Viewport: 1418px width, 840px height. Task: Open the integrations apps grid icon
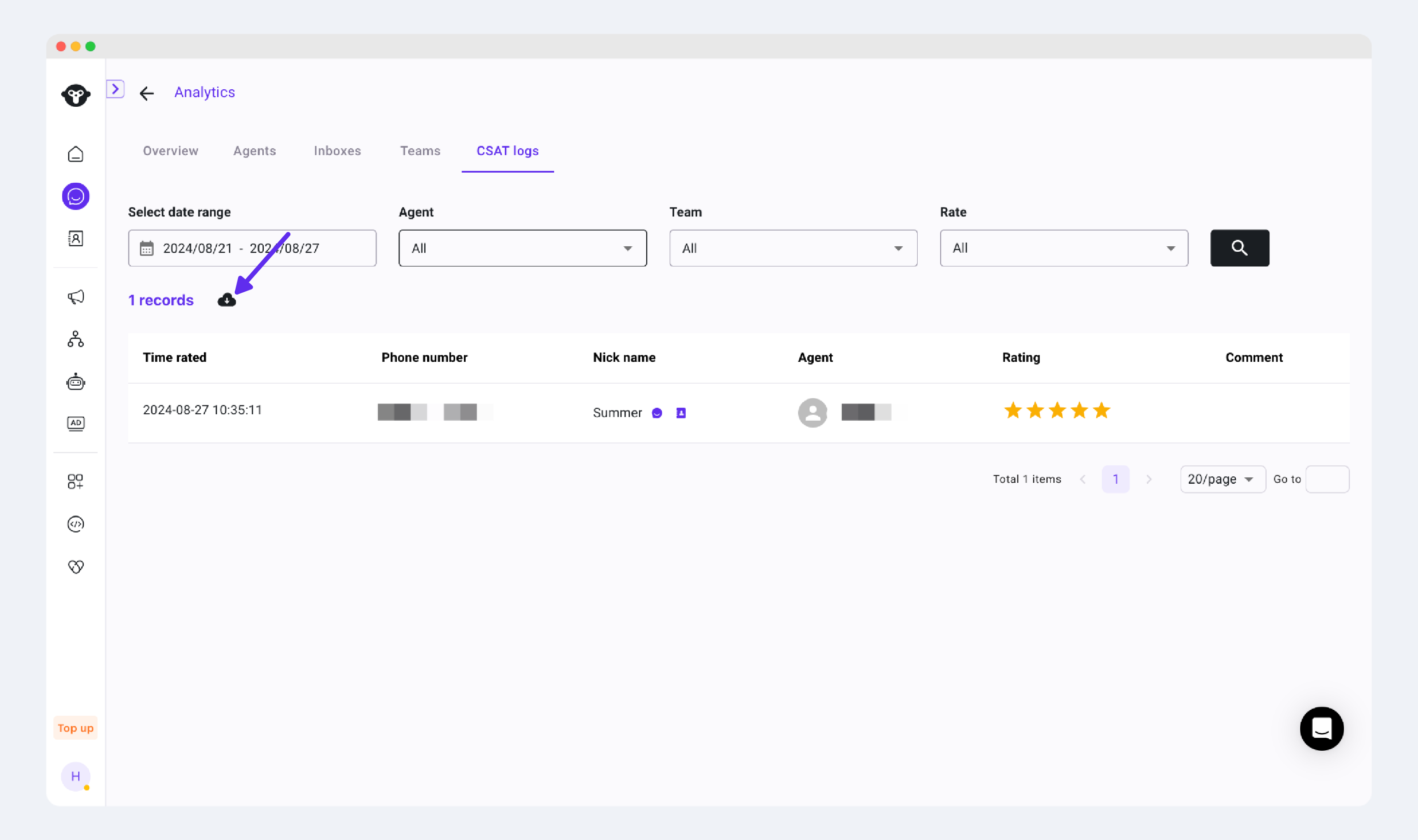pyautogui.click(x=75, y=481)
